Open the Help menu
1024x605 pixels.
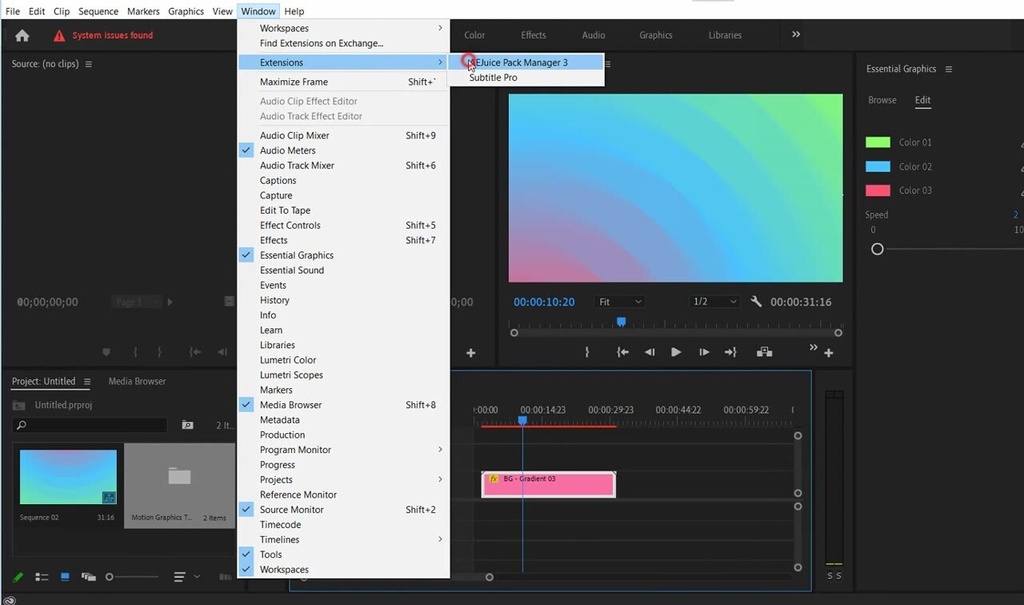tap(294, 11)
